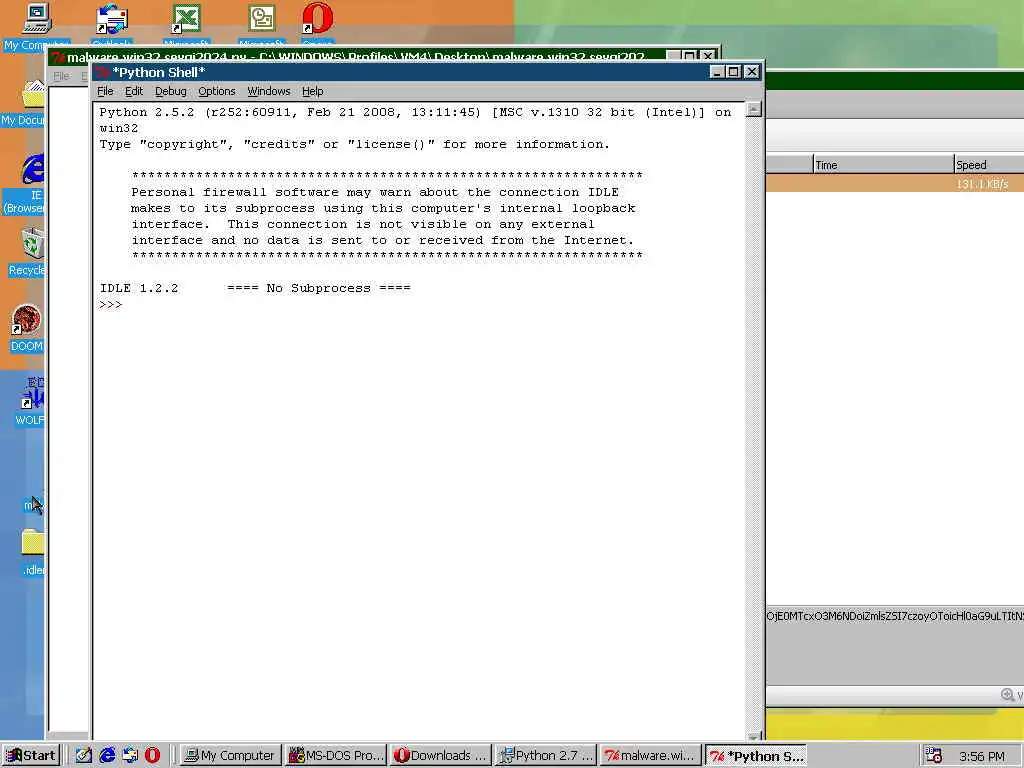The height and width of the screenshot is (768, 1024).
Task: Close the Python Shell window
Action: click(x=752, y=72)
